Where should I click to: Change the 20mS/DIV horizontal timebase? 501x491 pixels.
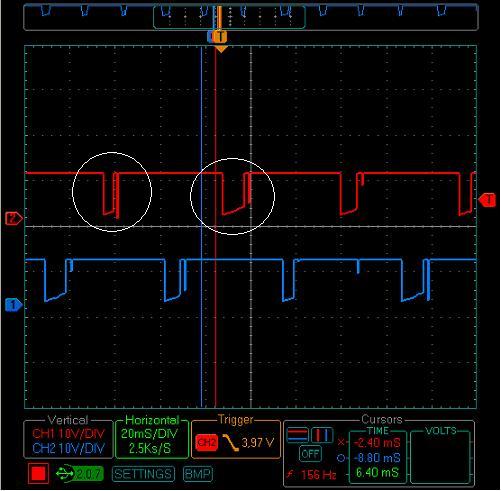pos(150,433)
